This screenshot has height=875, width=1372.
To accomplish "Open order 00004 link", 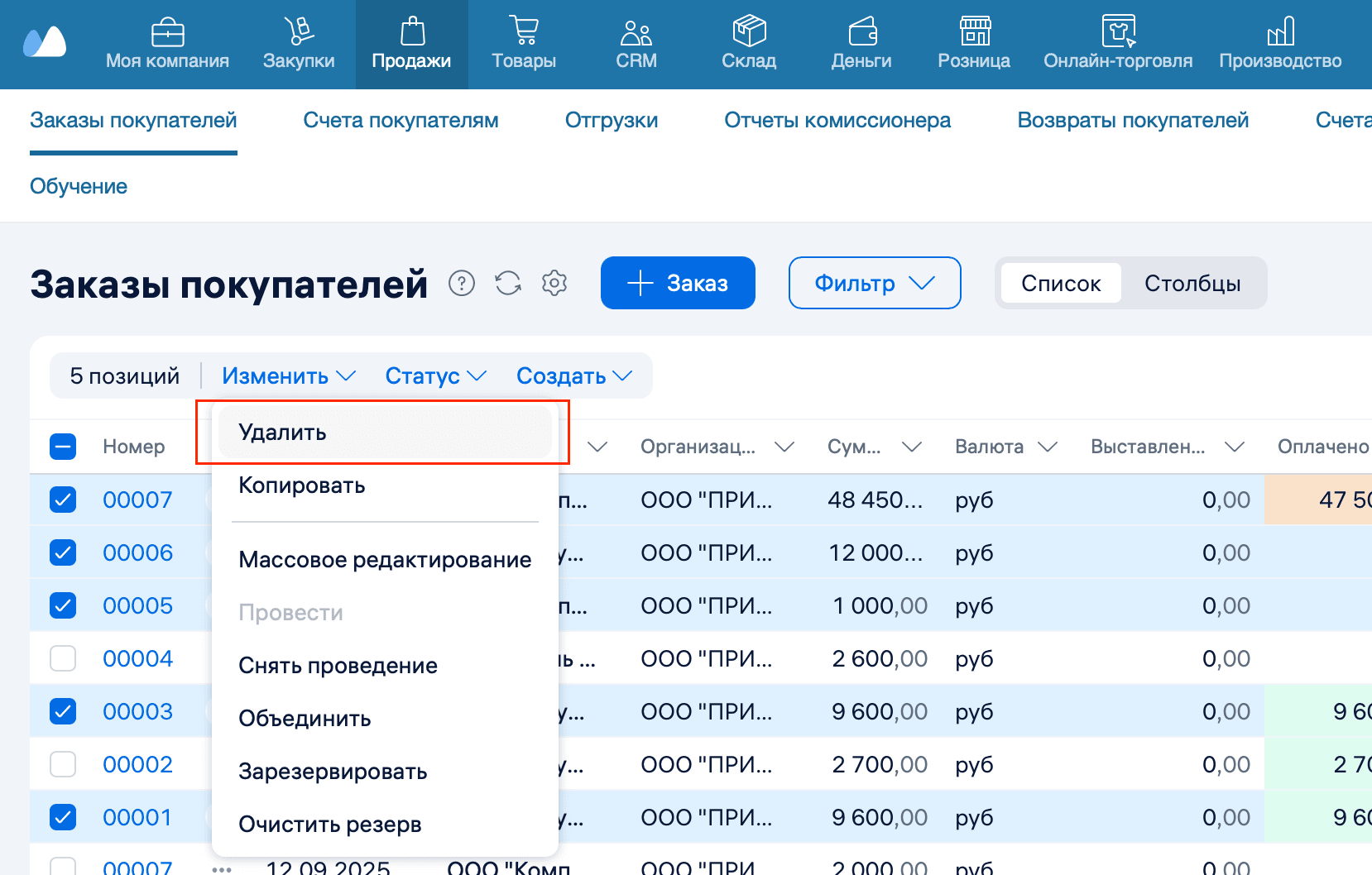I will point(138,658).
